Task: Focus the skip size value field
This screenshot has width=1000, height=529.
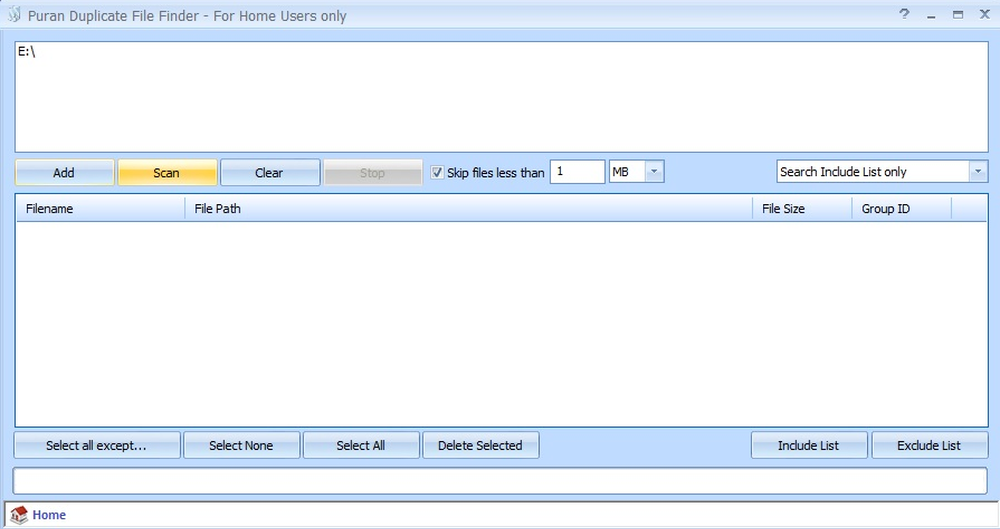Action: [577, 172]
